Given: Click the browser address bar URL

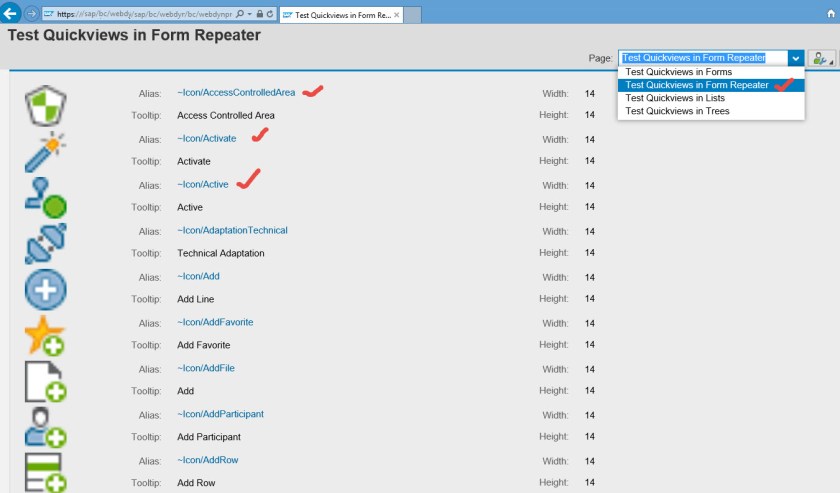Looking at the screenshot, I should [x=145, y=14].
